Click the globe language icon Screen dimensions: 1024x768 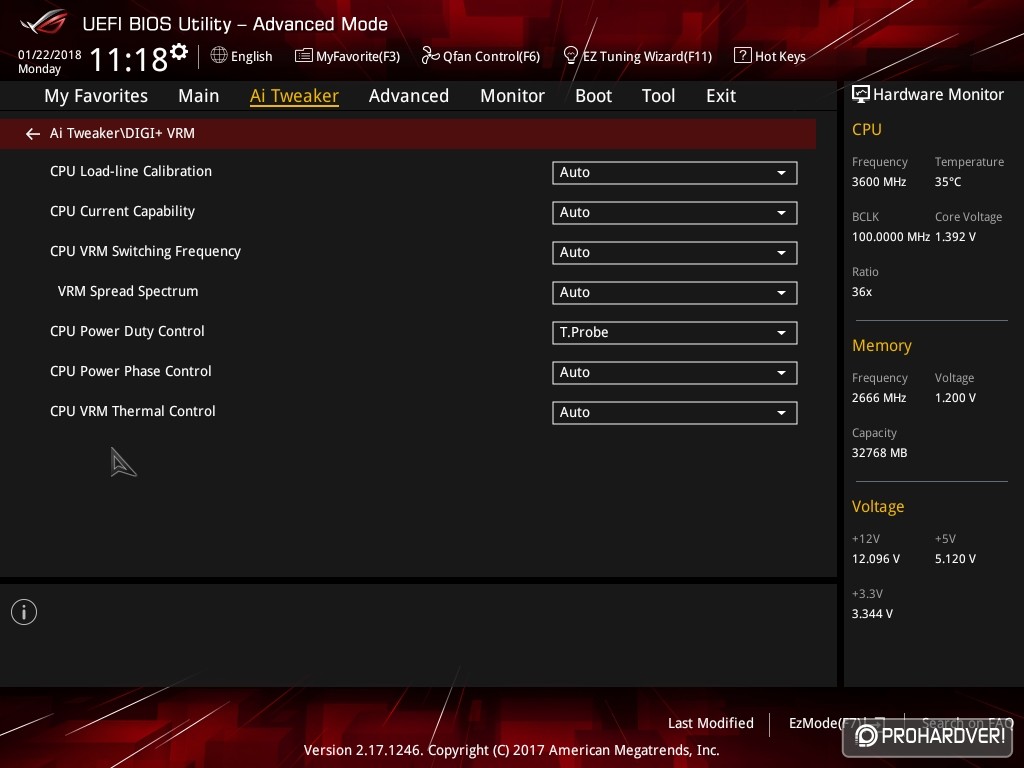[x=219, y=56]
